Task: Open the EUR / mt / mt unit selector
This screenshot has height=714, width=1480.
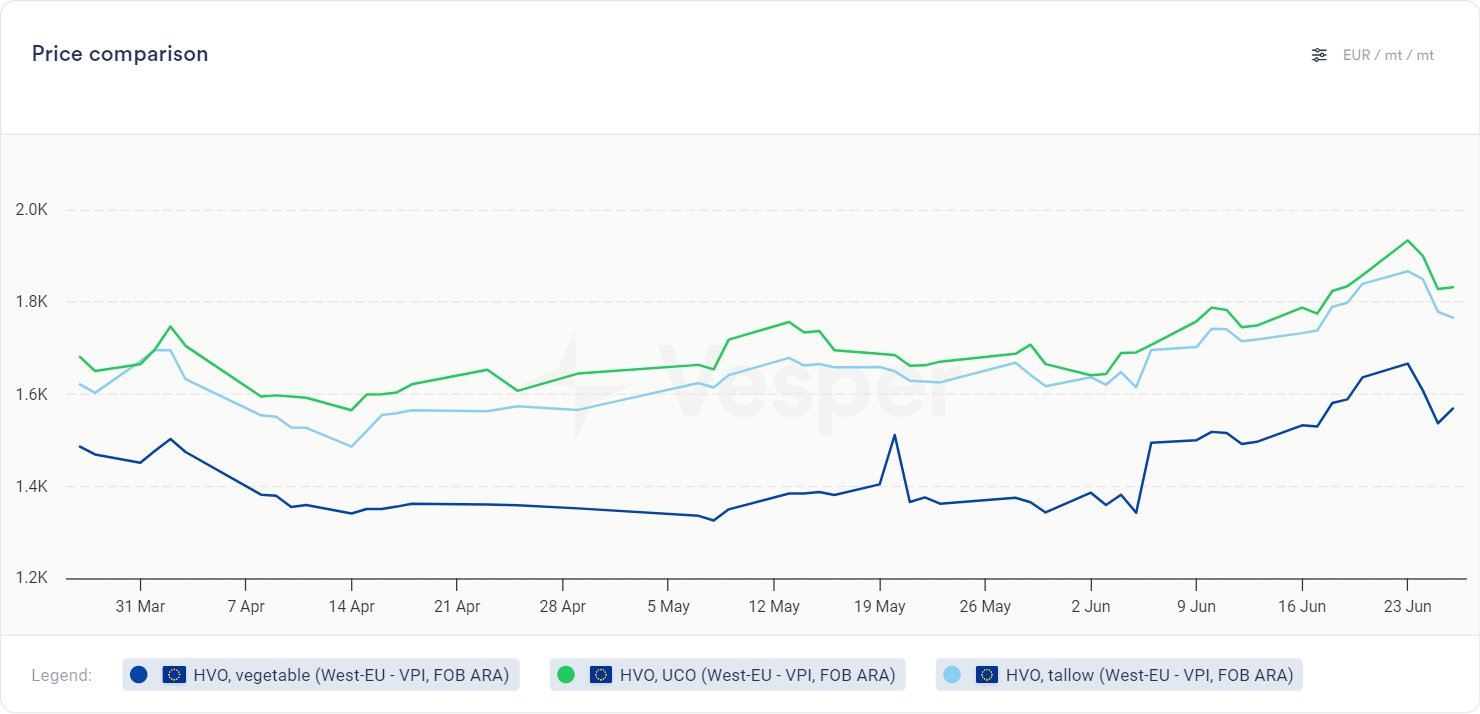Action: coord(1388,55)
